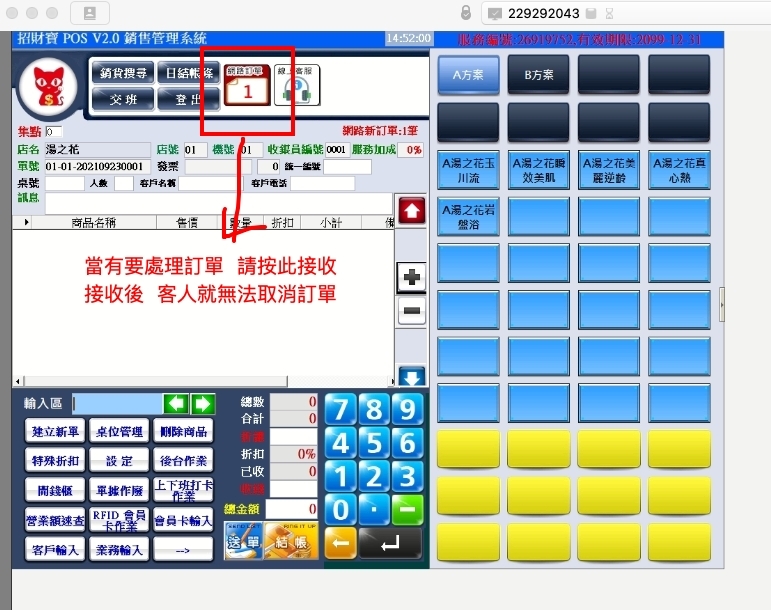The image size is (771, 610).
Task: Tap keypad digit 6
Action: [x=408, y=443]
